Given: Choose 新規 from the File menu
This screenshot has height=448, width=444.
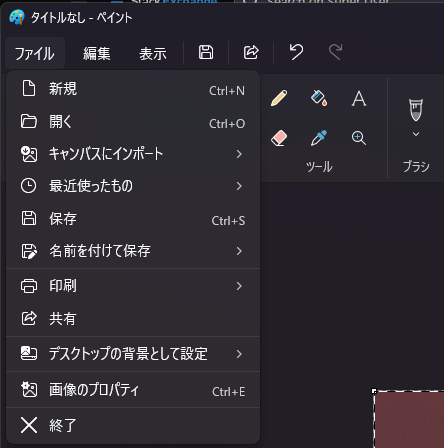Looking at the screenshot, I should pos(133,89).
